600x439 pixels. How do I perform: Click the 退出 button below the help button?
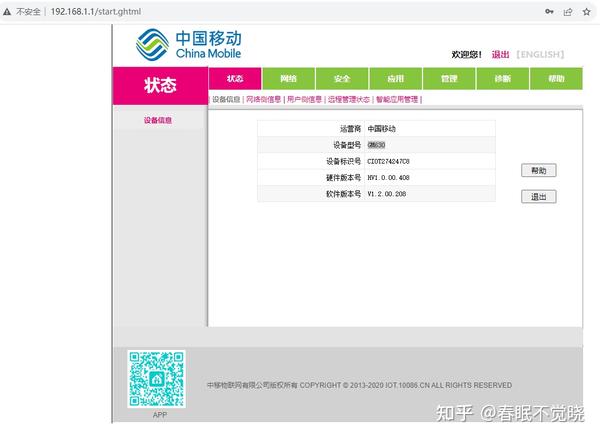click(538, 197)
